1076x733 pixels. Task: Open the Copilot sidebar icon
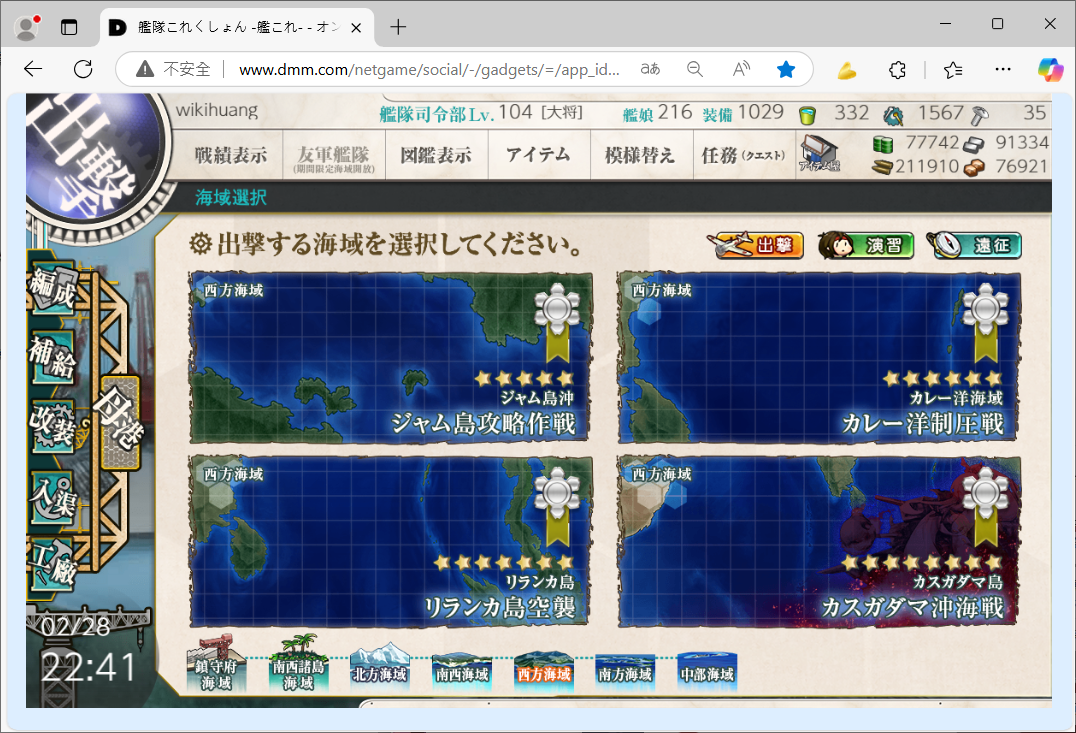click(x=1051, y=69)
